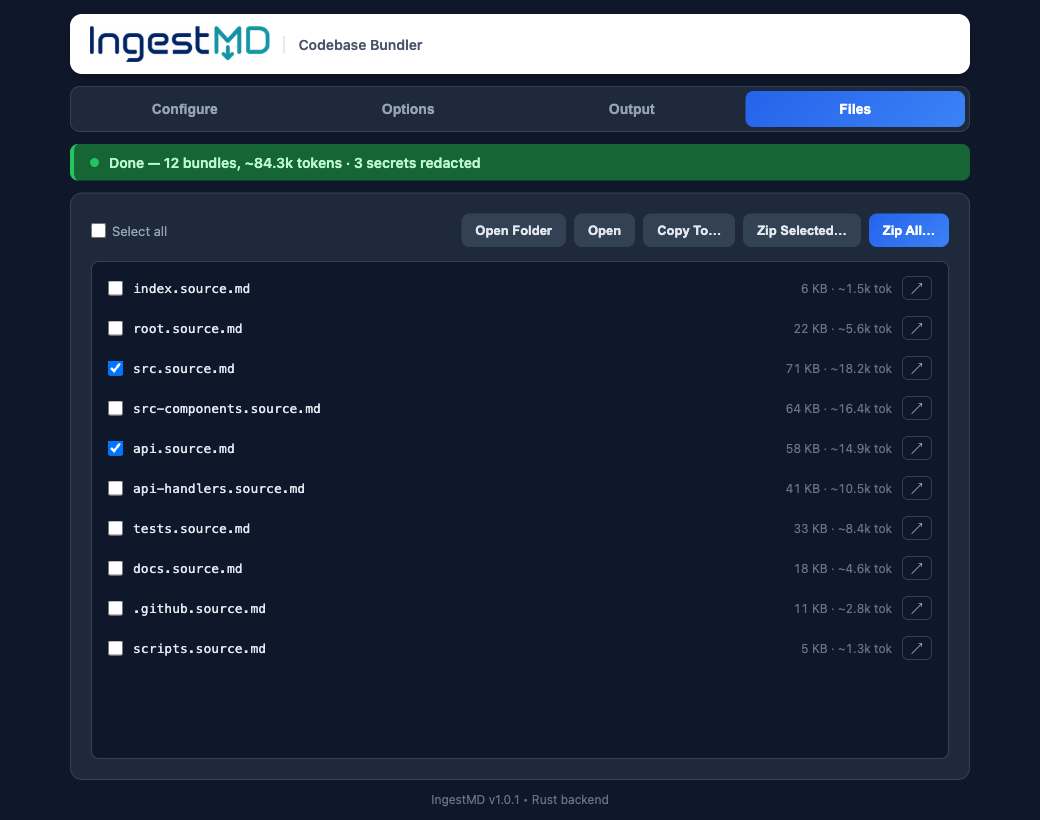1040x820 pixels.
Task: Select the Files tab
Action: (x=855, y=109)
